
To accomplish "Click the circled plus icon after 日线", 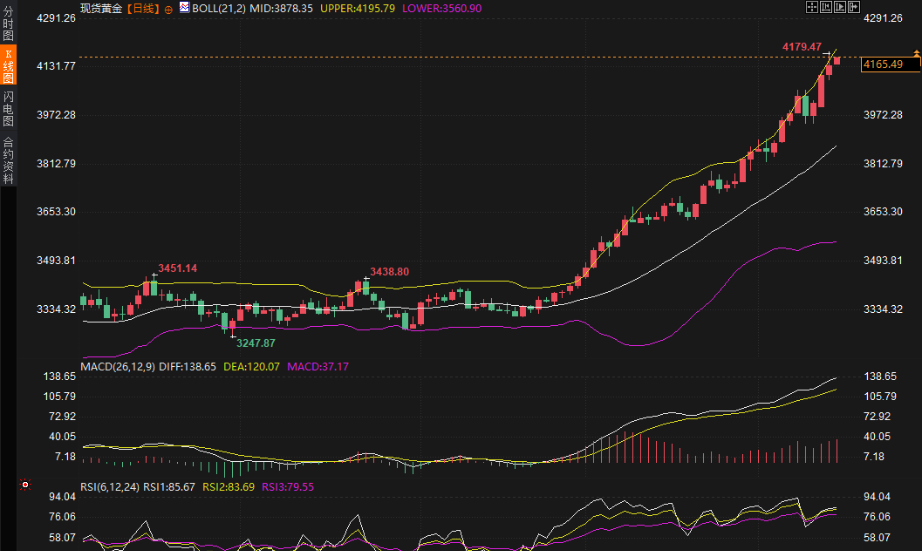I will click(168, 8).
